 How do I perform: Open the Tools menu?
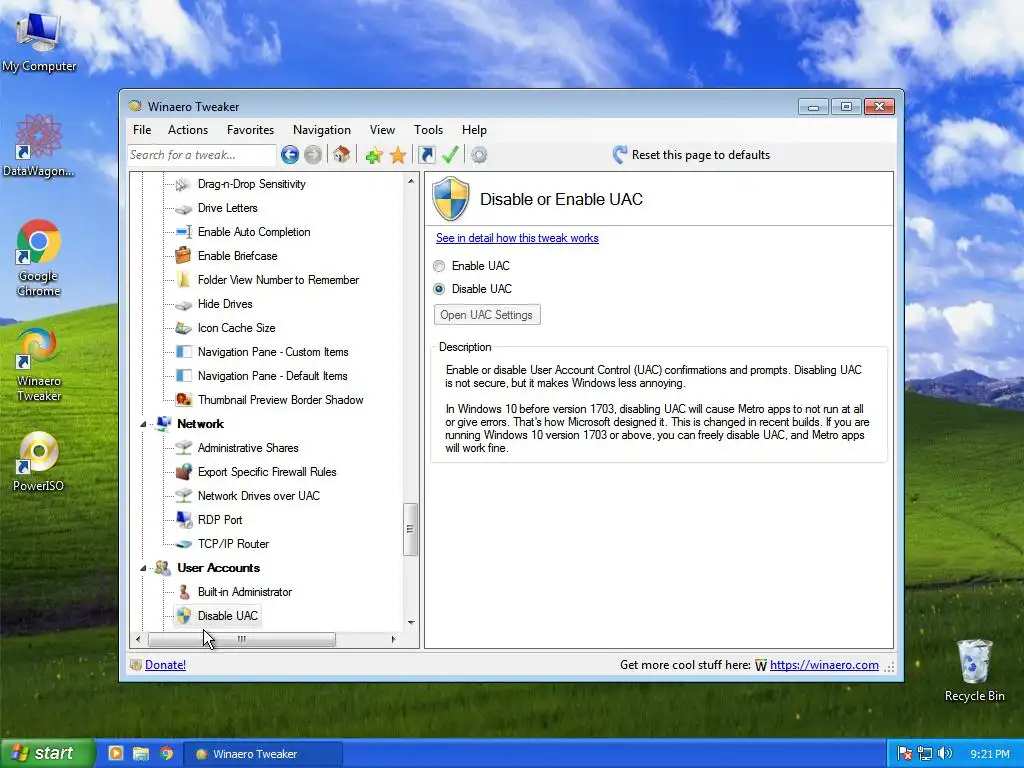pyautogui.click(x=428, y=130)
